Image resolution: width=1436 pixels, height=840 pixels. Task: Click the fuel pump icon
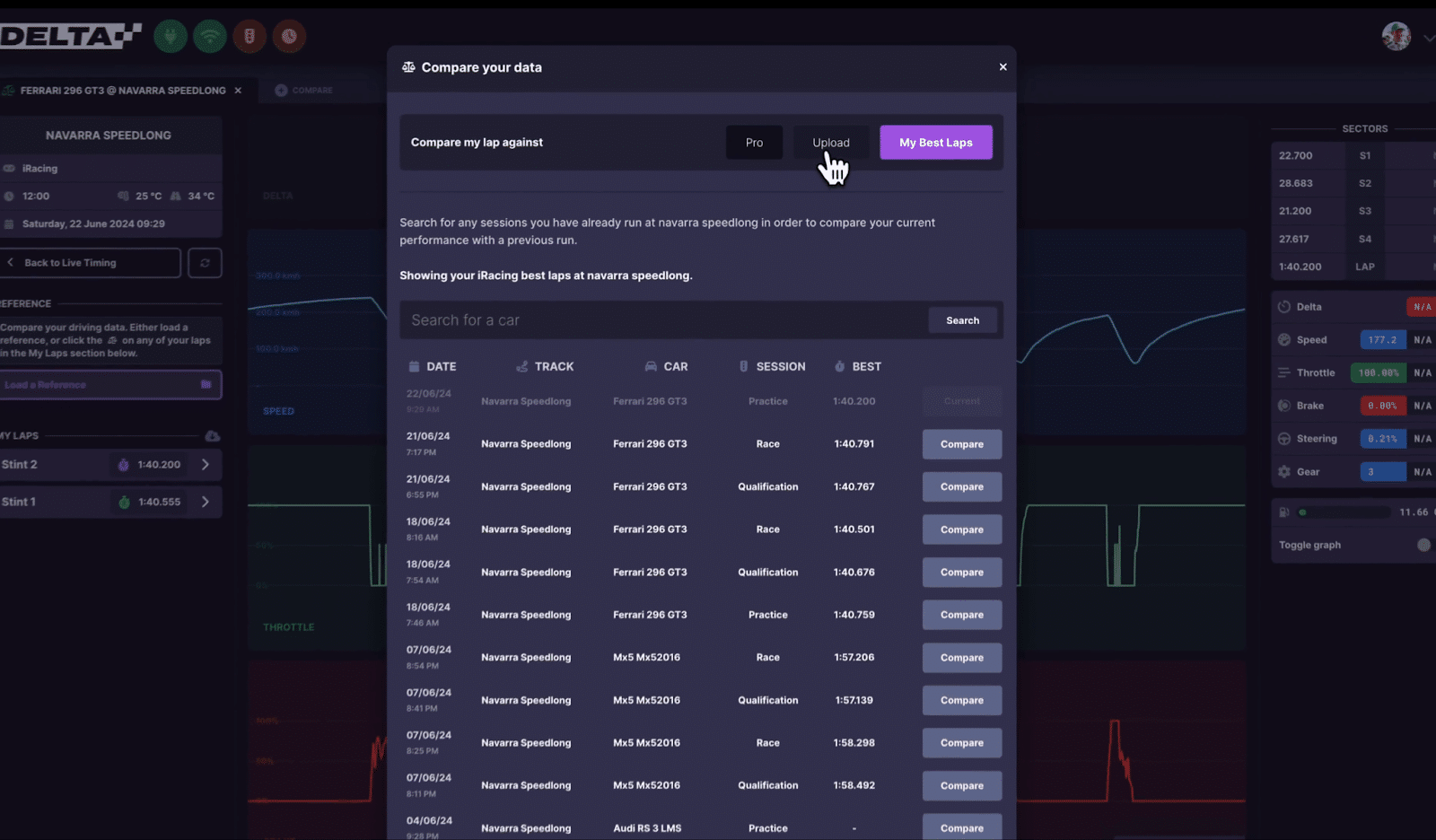[x=1284, y=512]
